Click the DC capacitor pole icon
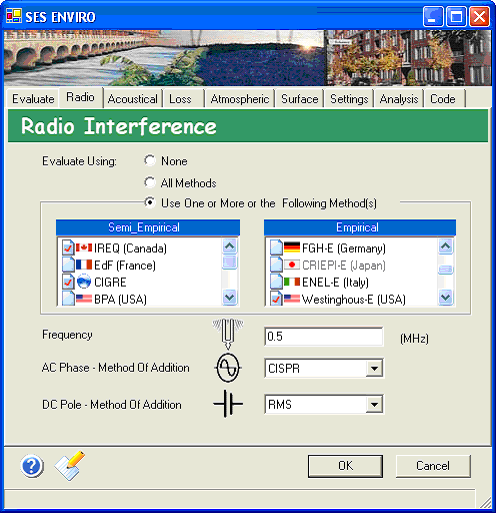 point(228,404)
